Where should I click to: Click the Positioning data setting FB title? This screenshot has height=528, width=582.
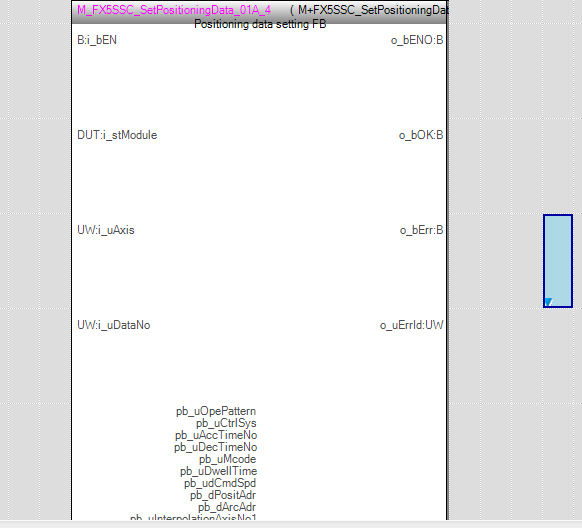click(x=260, y=24)
